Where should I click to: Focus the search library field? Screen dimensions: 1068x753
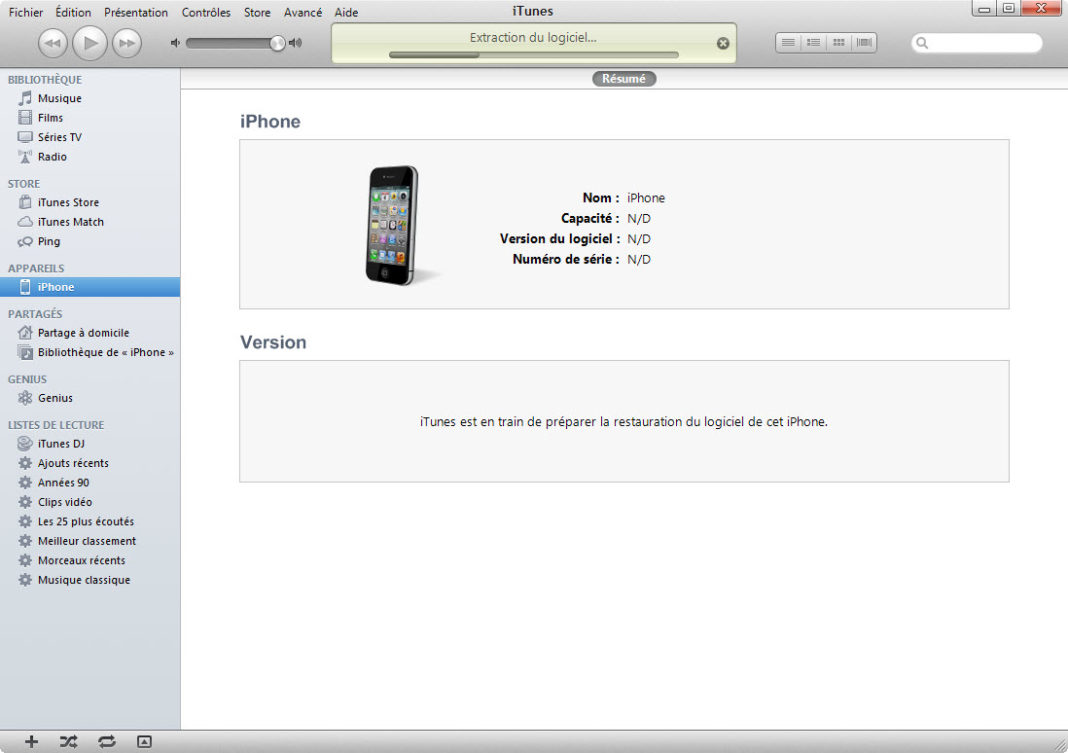point(977,43)
